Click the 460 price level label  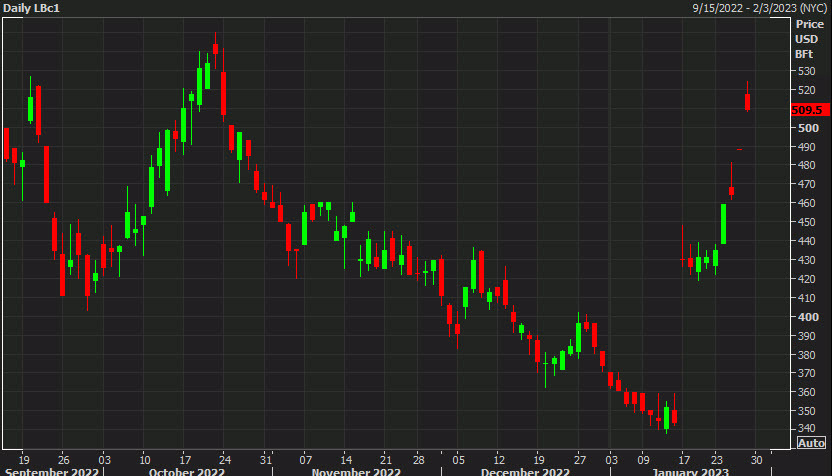tap(806, 203)
